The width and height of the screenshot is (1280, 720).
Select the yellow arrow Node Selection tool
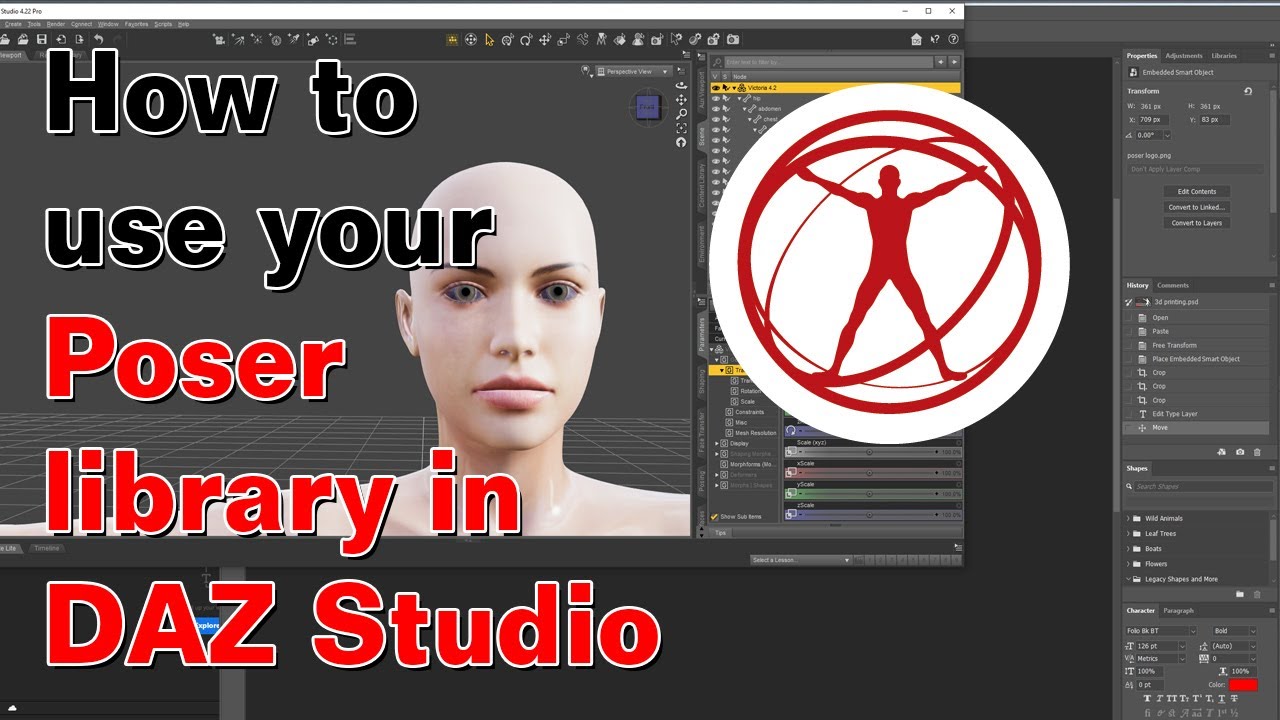(490, 40)
